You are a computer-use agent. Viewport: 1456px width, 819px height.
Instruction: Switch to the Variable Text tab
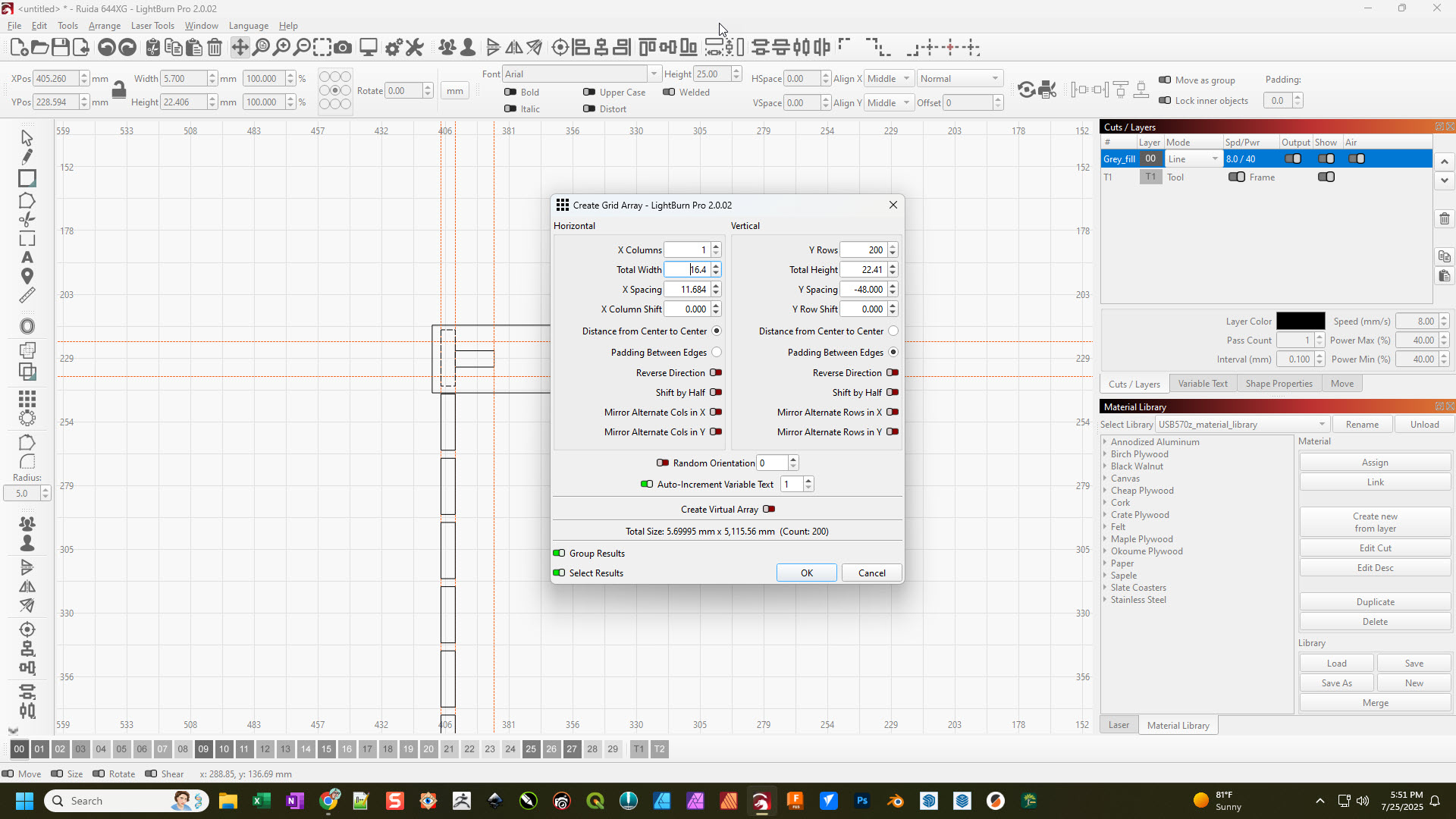point(1203,384)
